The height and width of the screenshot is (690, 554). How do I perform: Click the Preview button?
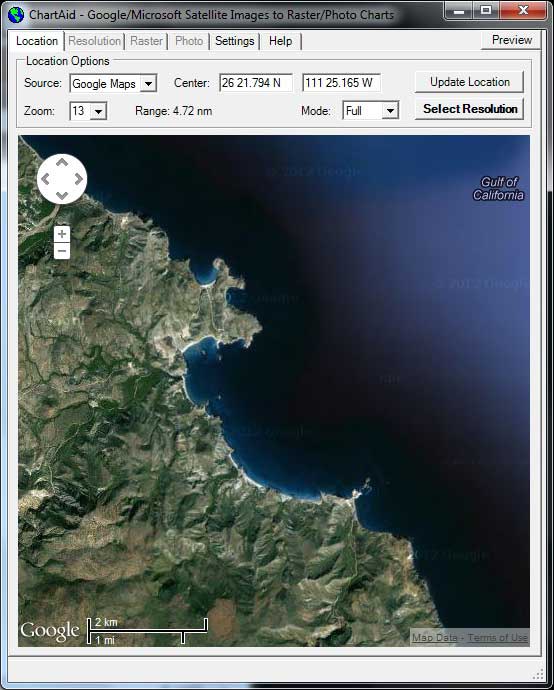click(x=511, y=40)
